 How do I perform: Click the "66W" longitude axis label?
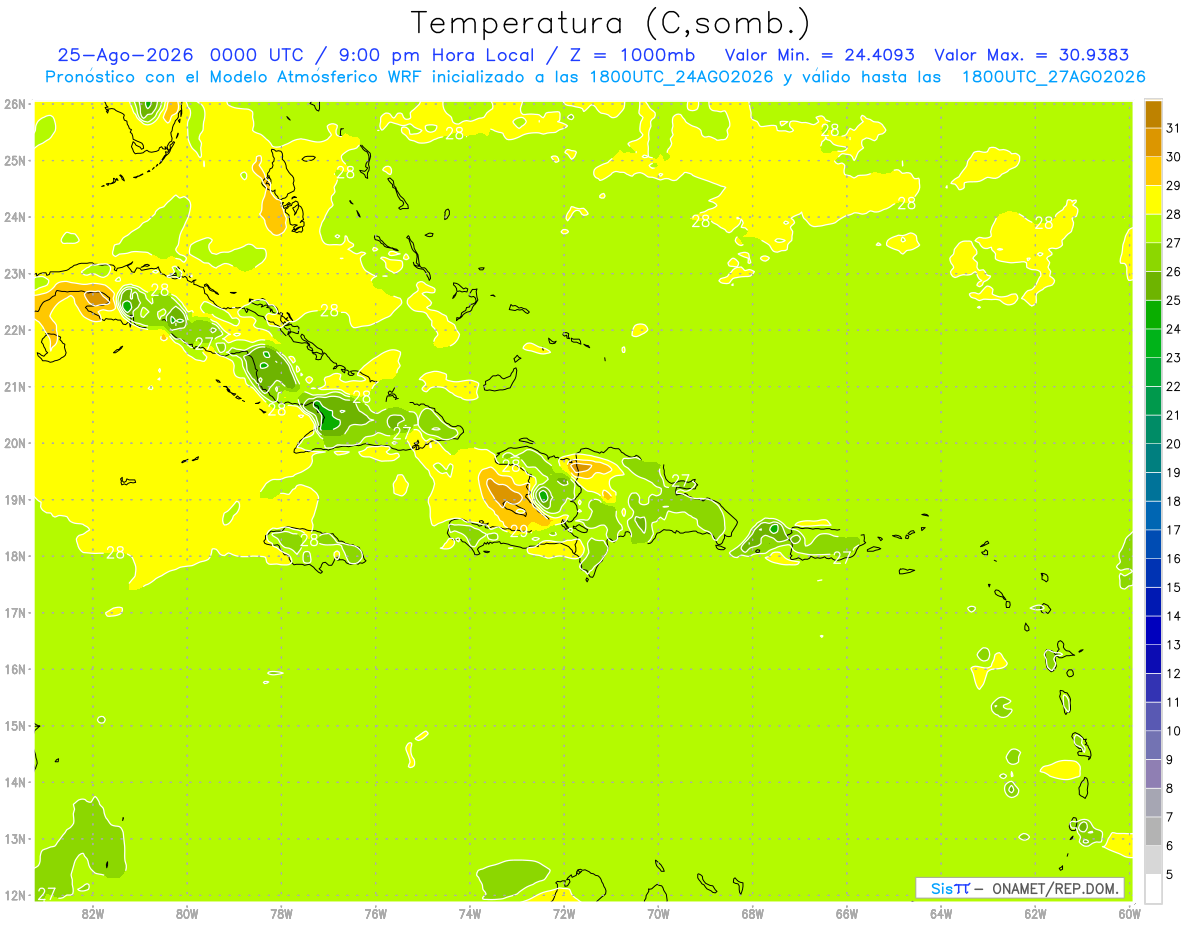[847, 913]
